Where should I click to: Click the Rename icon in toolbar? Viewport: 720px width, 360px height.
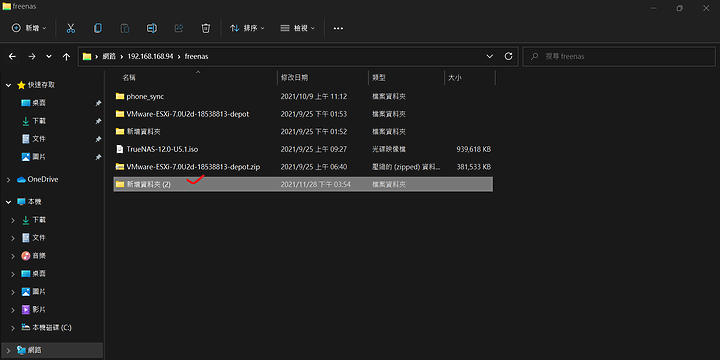tap(152, 28)
